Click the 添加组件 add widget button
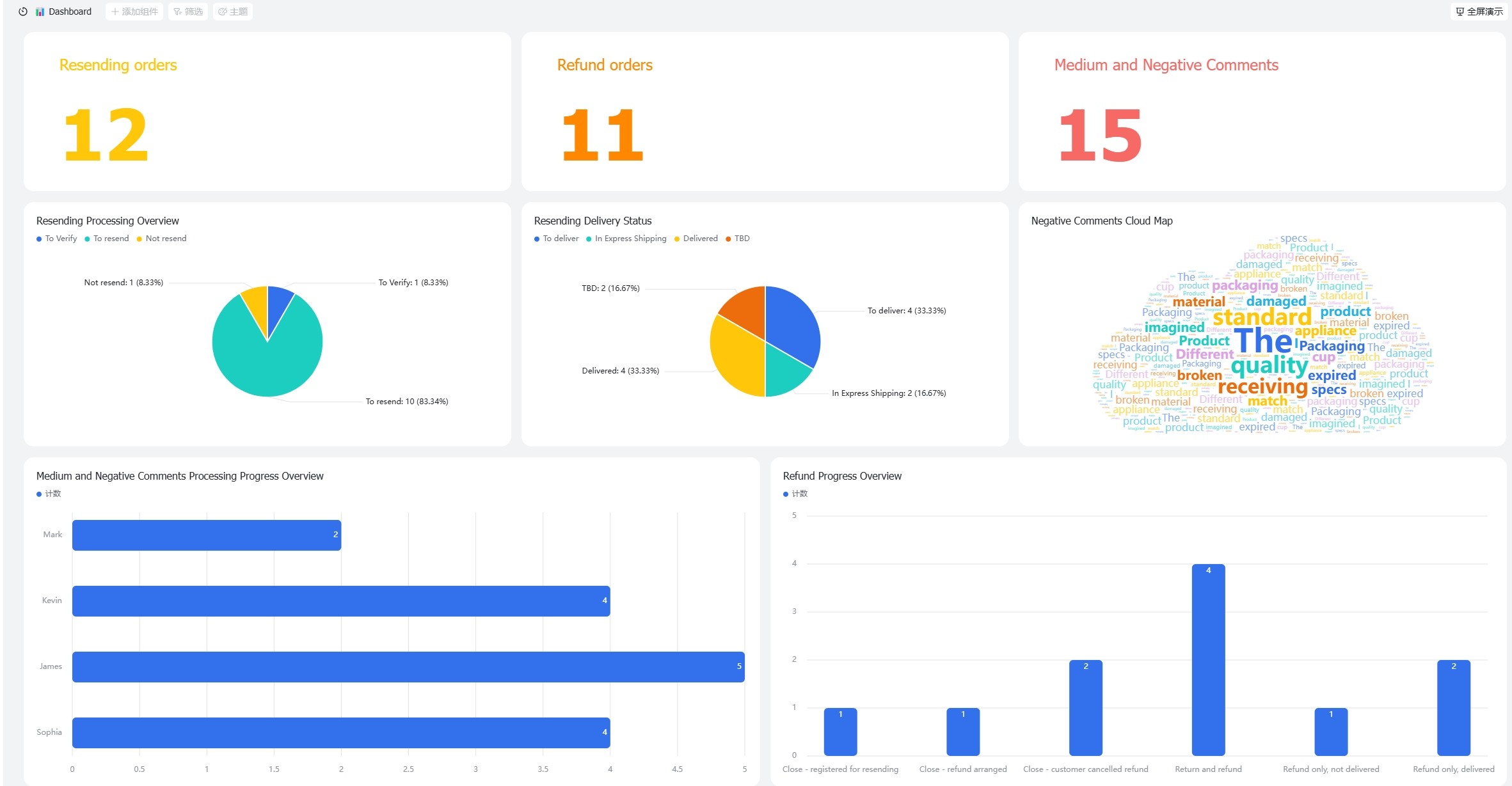This screenshot has width=1512, height=786. pyautogui.click(x=134, y=12)
